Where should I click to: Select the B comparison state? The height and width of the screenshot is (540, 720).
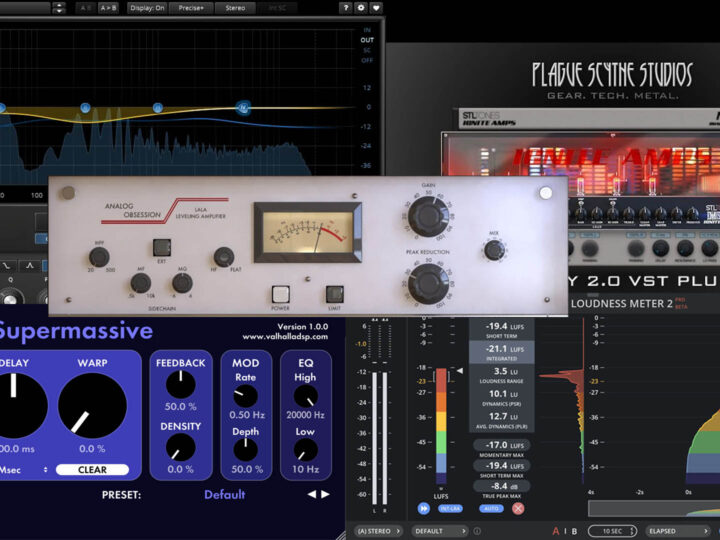(574, 531)
